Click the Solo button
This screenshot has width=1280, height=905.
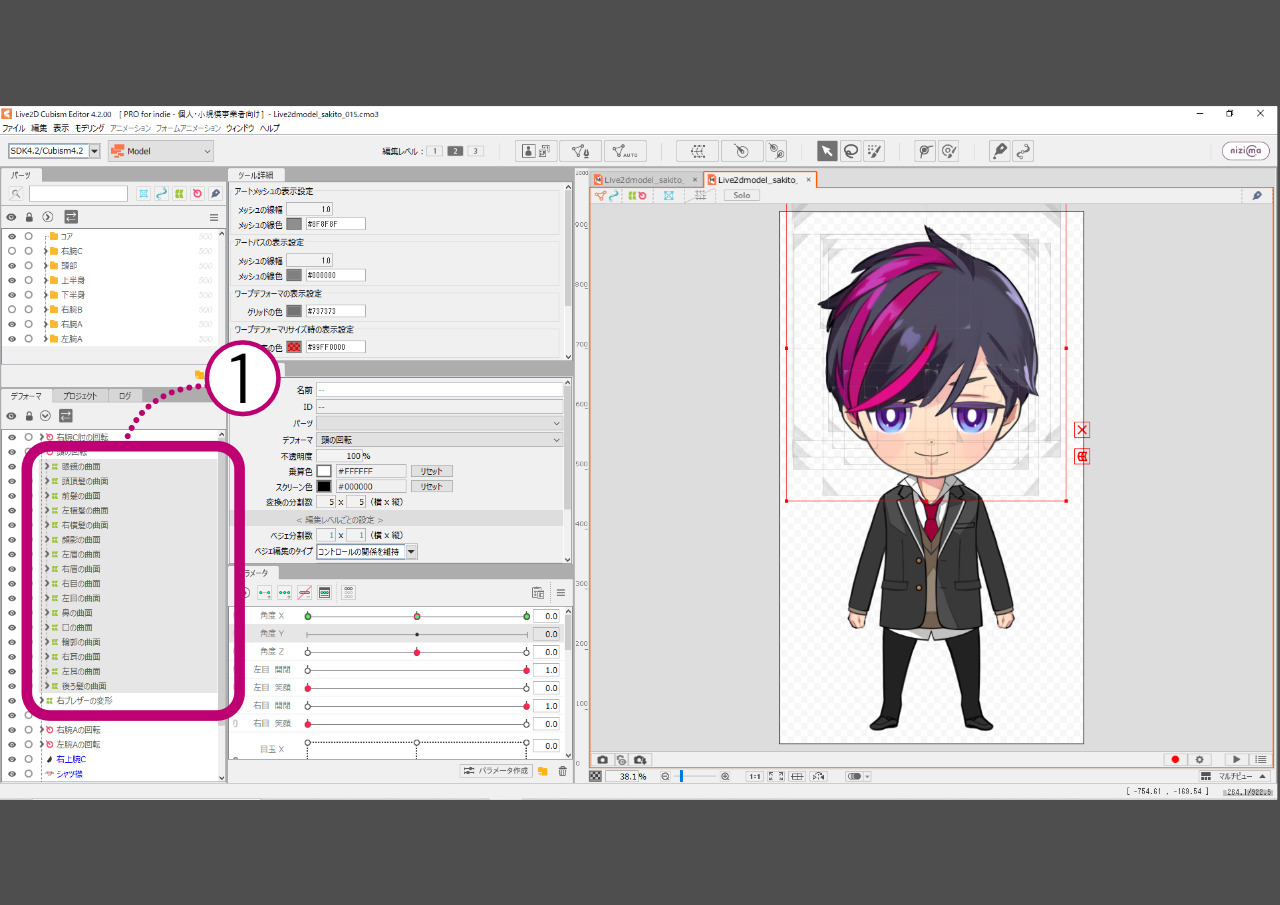(x=741, y=196)
